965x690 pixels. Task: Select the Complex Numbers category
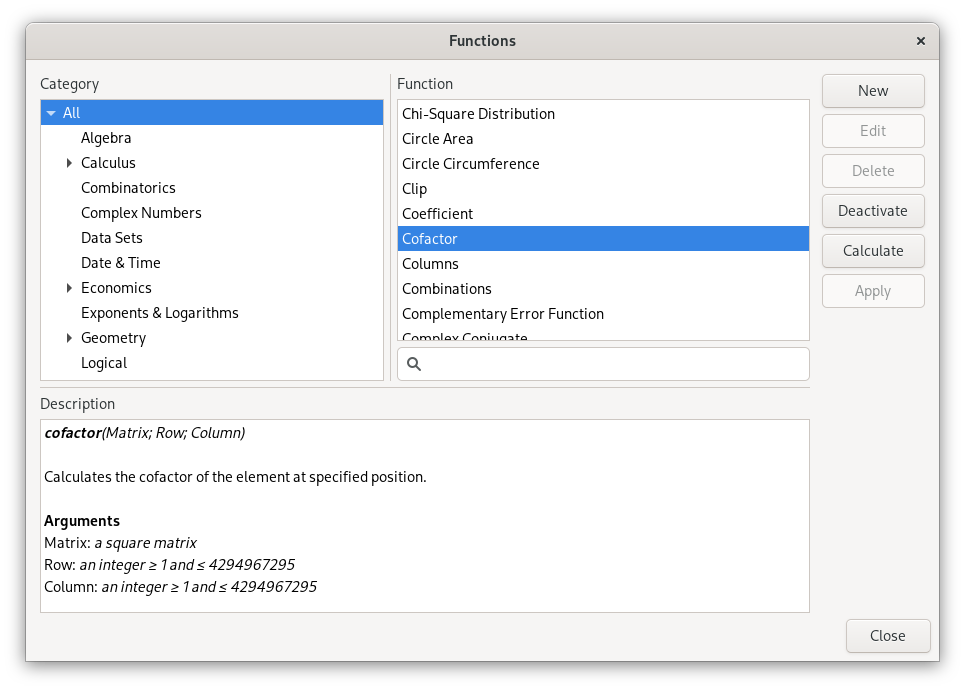(140, 212)
